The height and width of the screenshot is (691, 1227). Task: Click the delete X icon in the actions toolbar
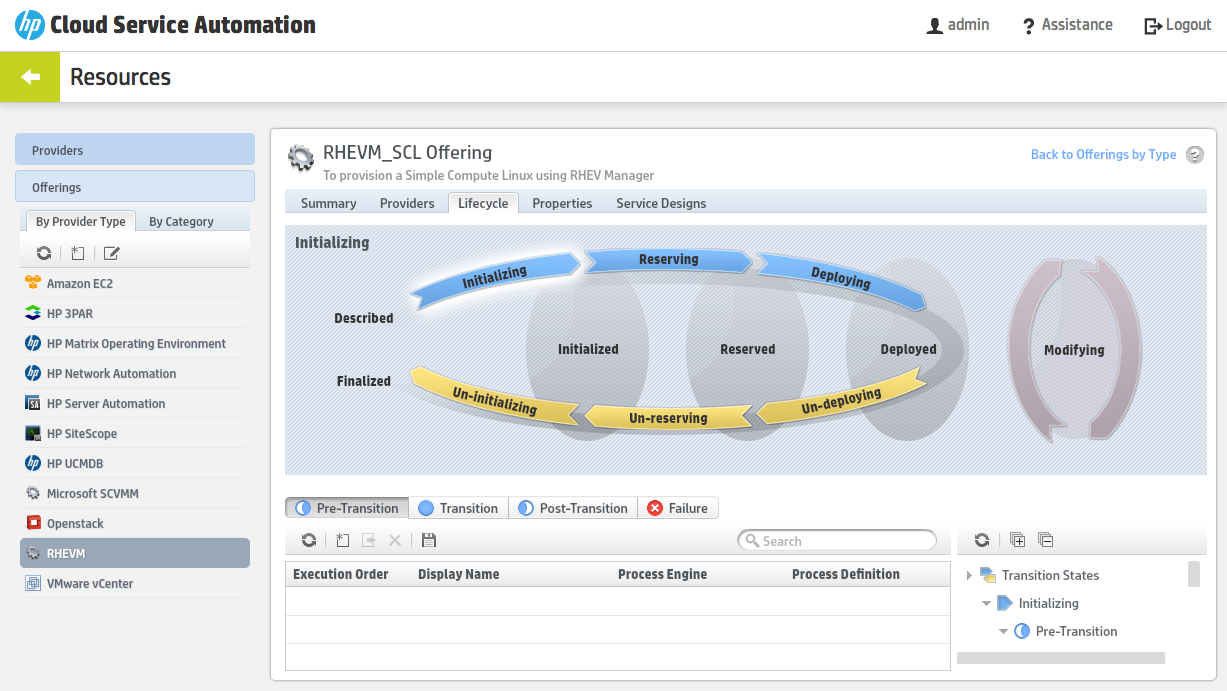[395, 540]
